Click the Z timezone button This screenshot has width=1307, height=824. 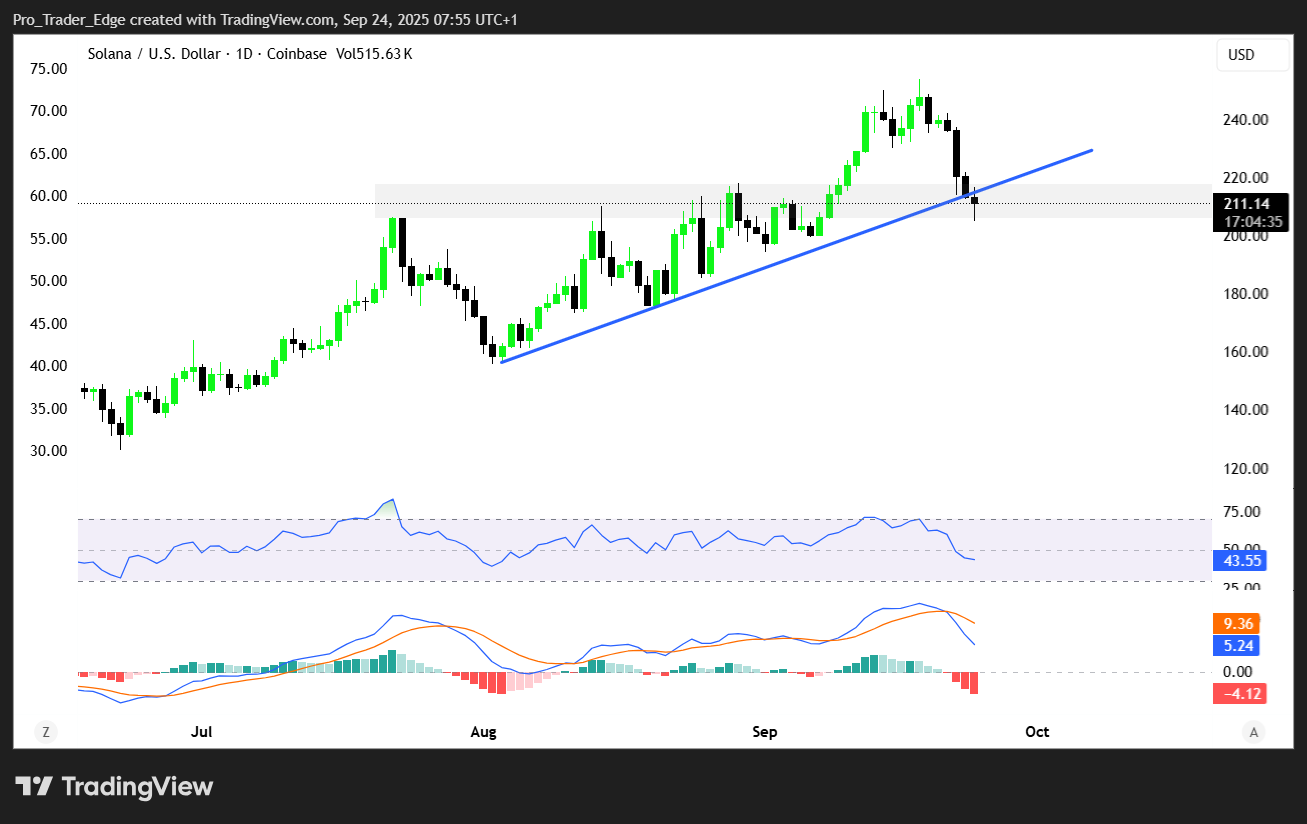pos(45,732)
